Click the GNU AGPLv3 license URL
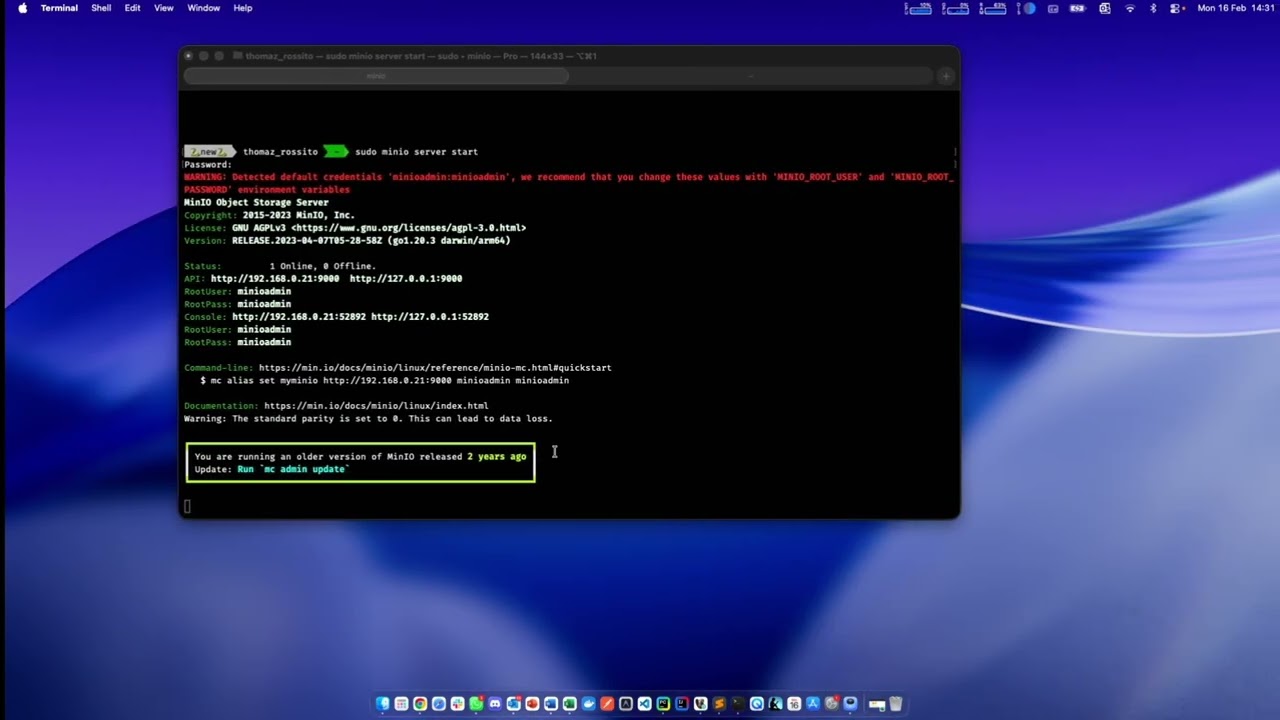The height and width of the screenshot is (720, 1280). click(408, 228)
